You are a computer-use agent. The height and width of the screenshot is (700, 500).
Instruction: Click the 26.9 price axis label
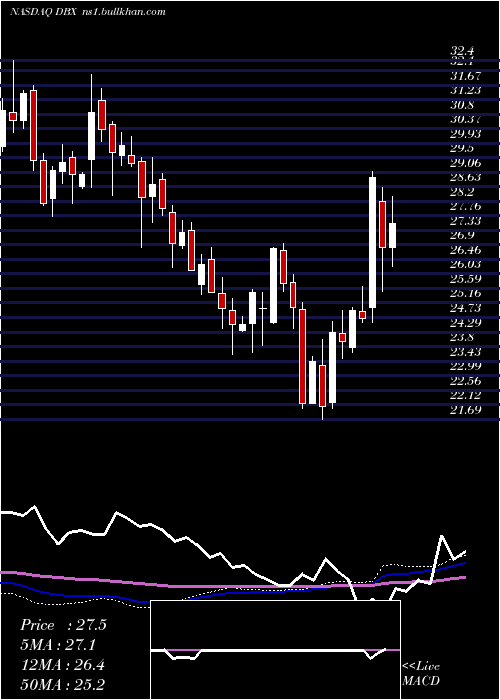[x=462, y=235]
